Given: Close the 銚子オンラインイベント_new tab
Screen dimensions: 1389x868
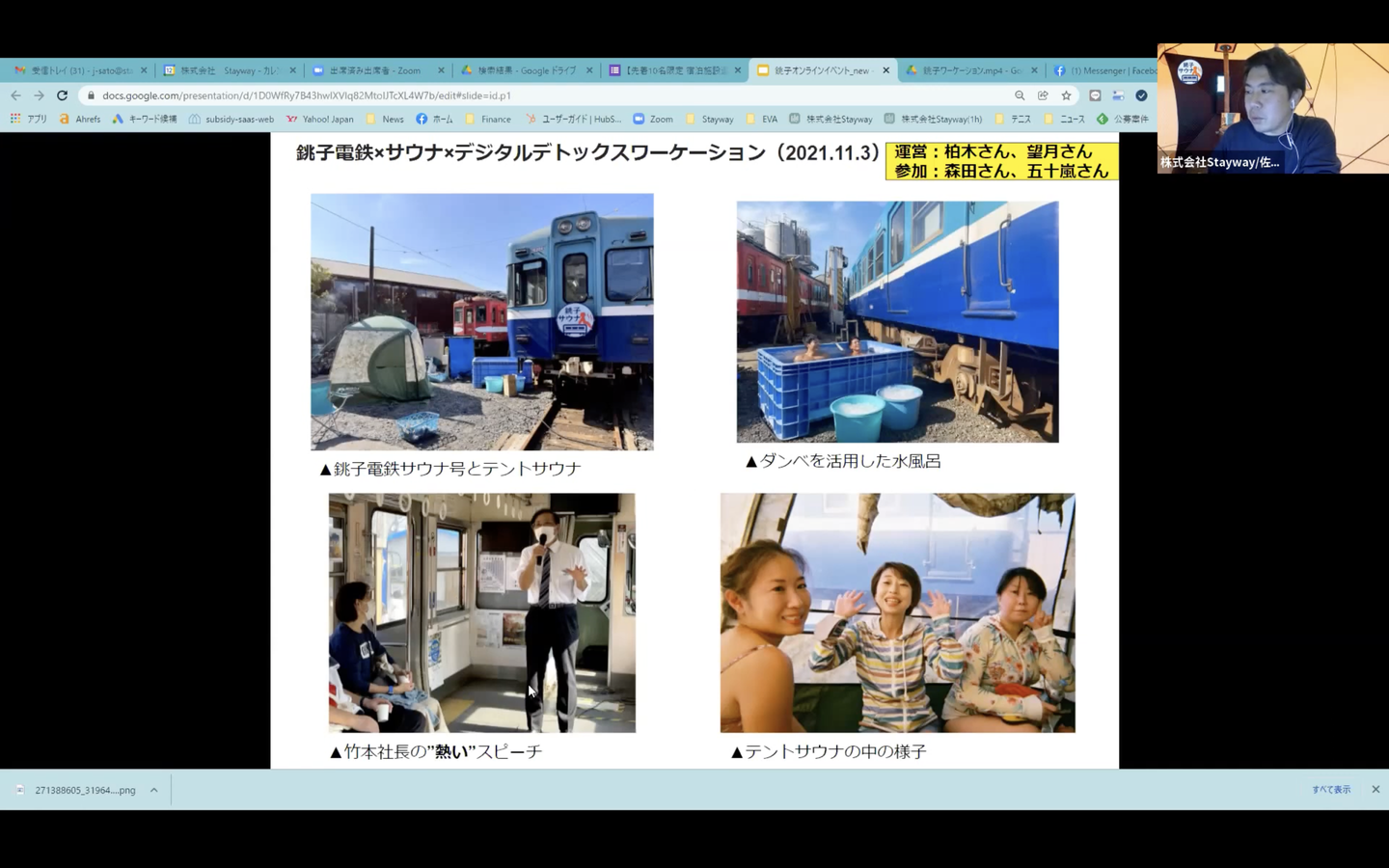Looking at the screenshot, I should (886, 70).
